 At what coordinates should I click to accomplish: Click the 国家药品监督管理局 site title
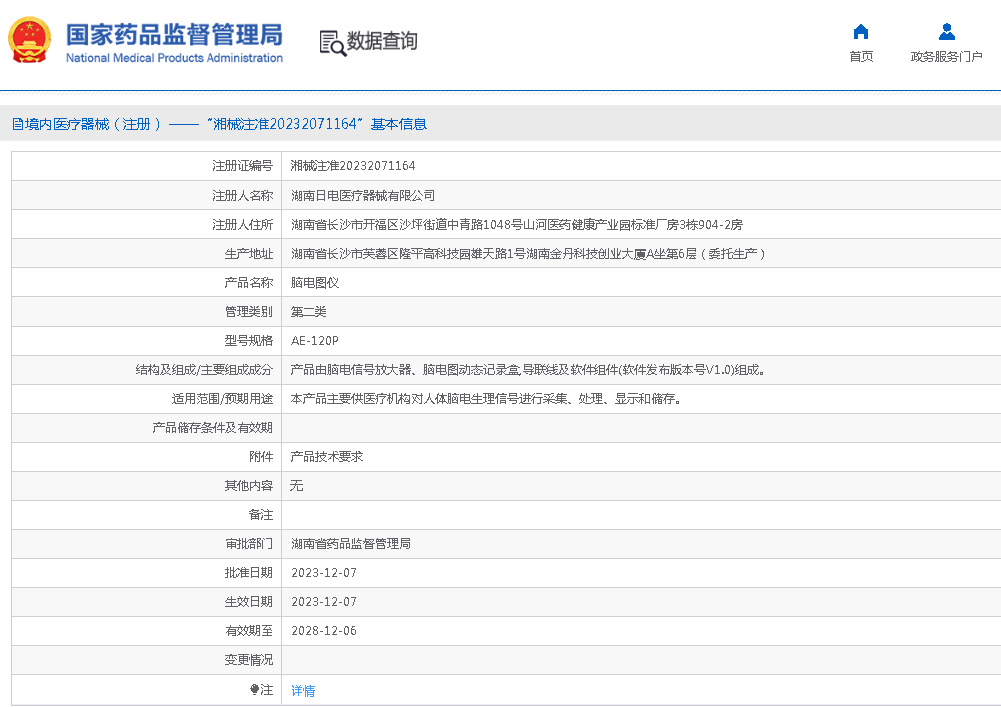point(174,33)
